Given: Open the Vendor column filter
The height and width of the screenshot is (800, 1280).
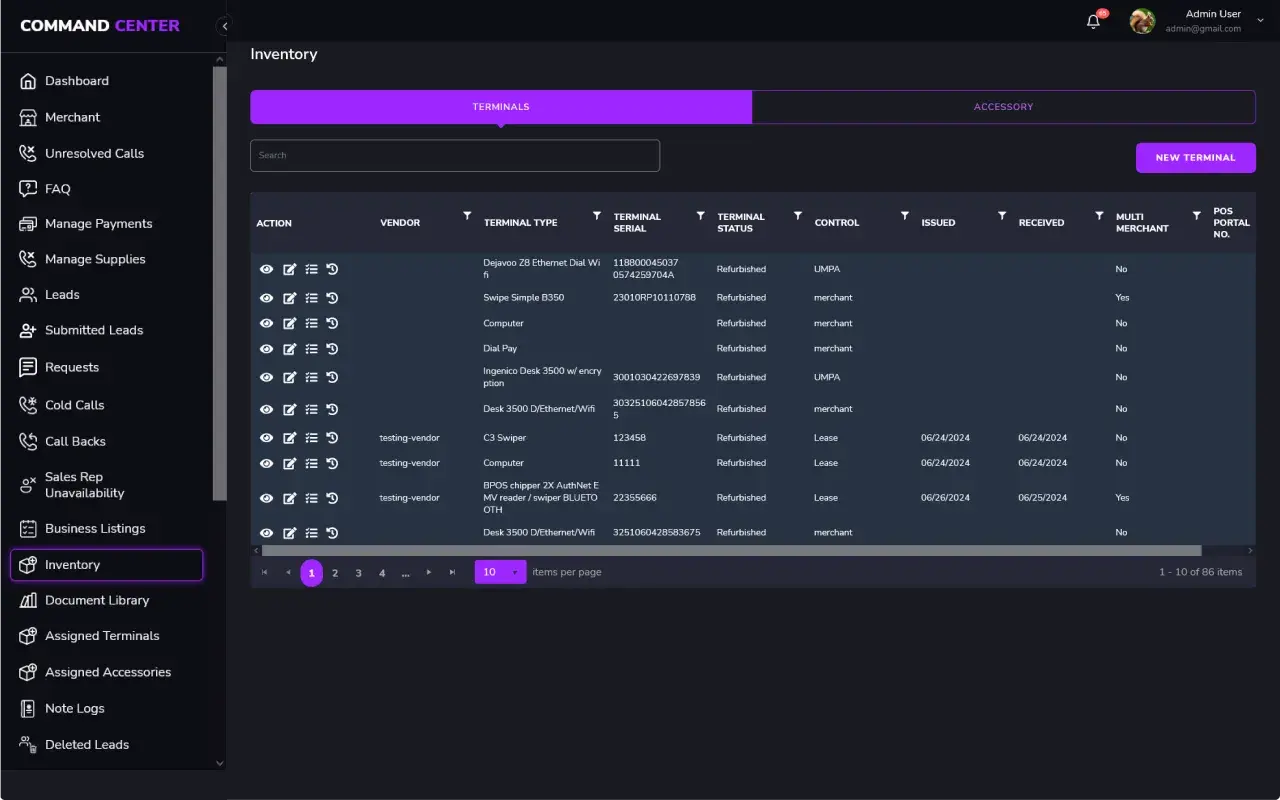Looking at the screenshot, I should (x=467, y=216).
